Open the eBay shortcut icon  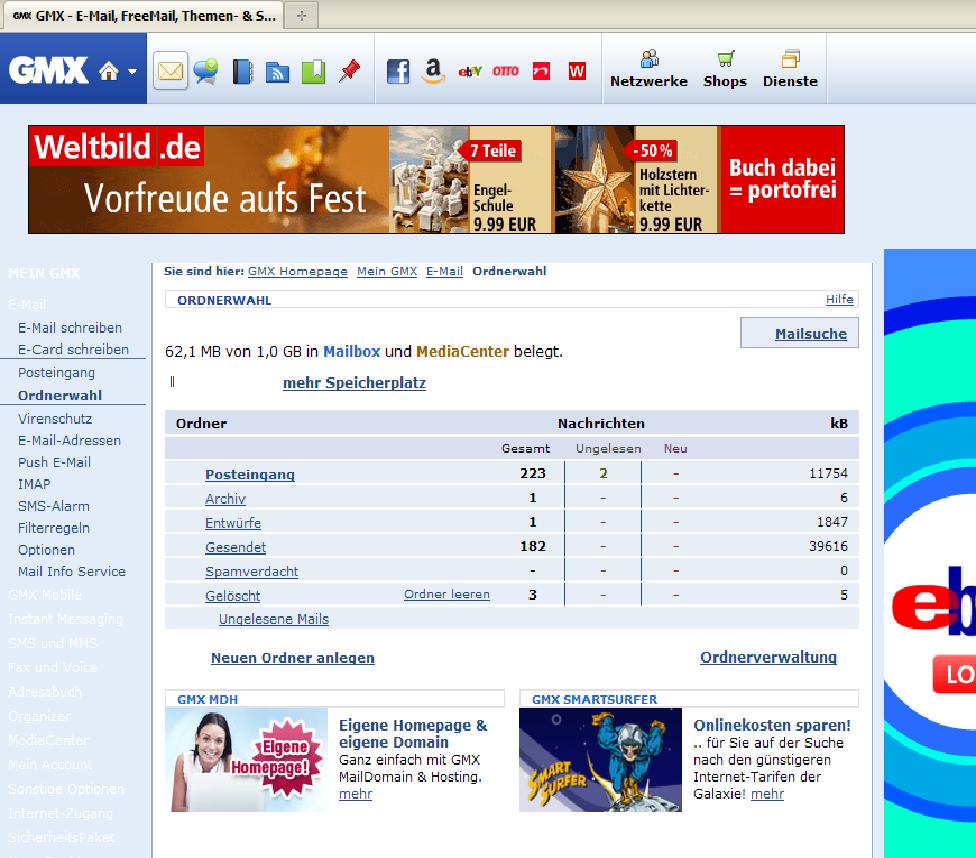(x=470, y=72)
